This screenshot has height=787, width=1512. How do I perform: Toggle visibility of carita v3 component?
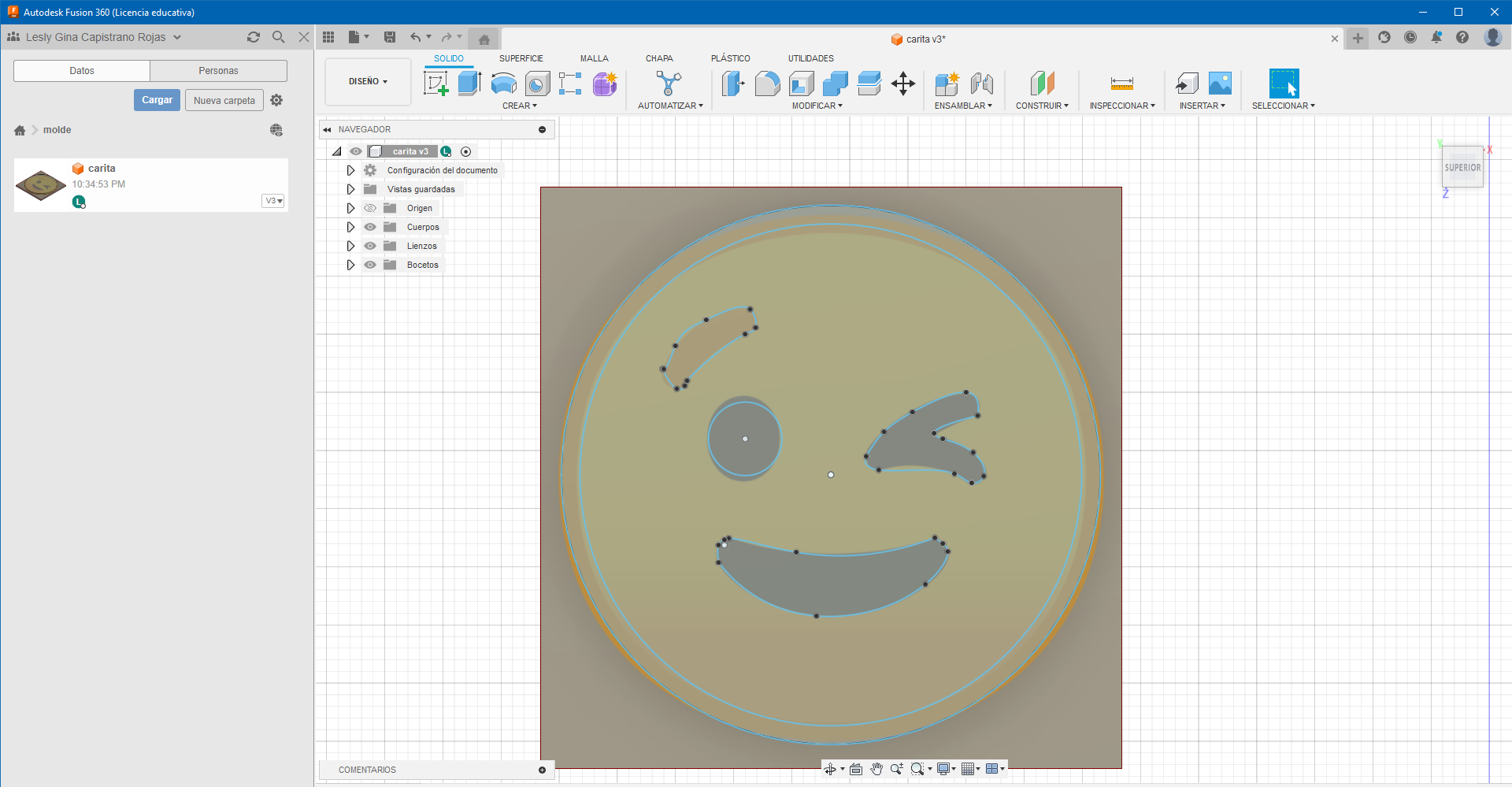point(356,151)
